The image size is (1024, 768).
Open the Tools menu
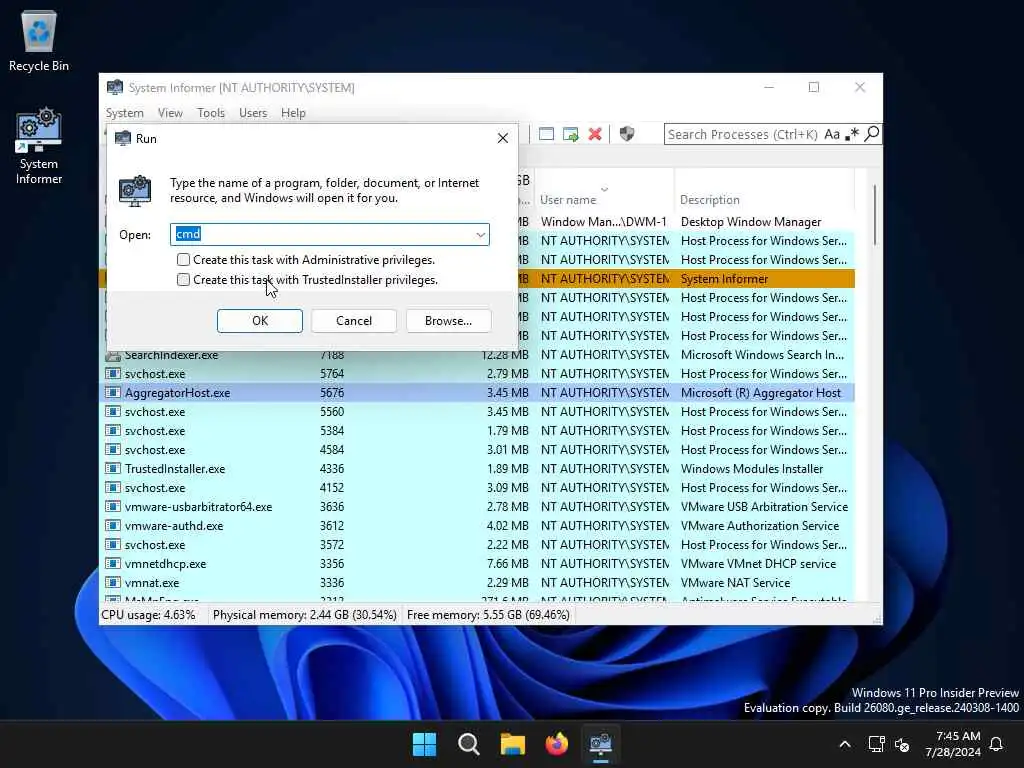[211, 113]
